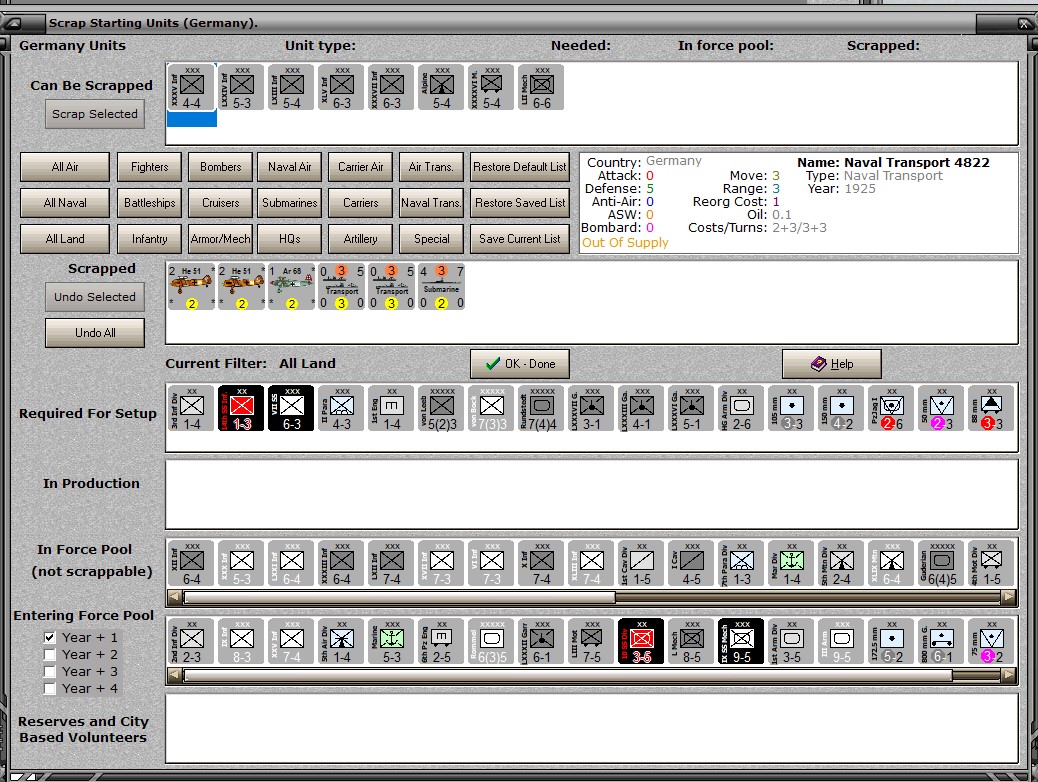The image size is (1038, 782).
Task: Enable the Year + 2 checkbox
Action: point(50,654)
